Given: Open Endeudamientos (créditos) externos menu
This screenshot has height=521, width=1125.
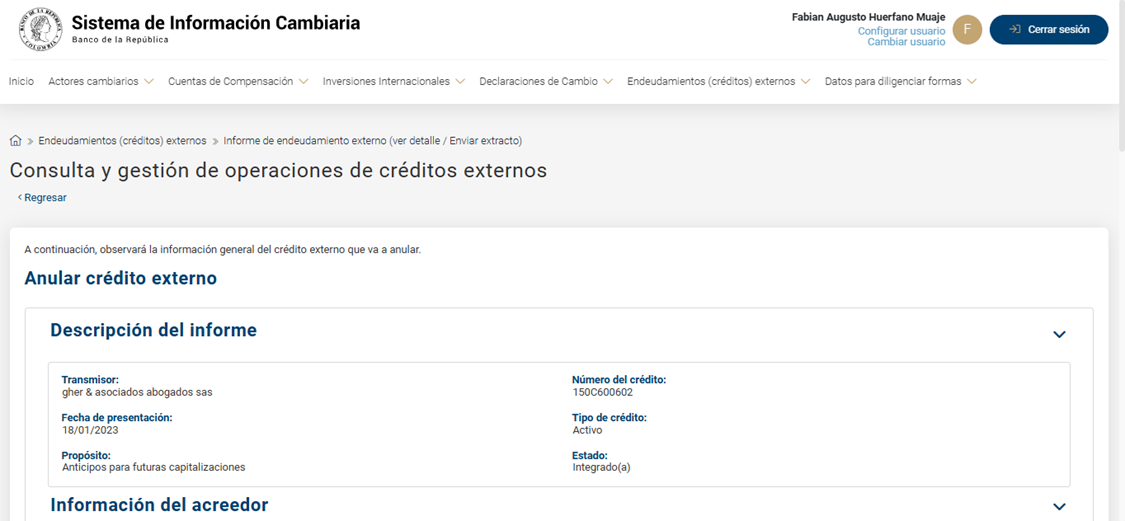Looking at the screenshot, I should (x=718, y=82).
